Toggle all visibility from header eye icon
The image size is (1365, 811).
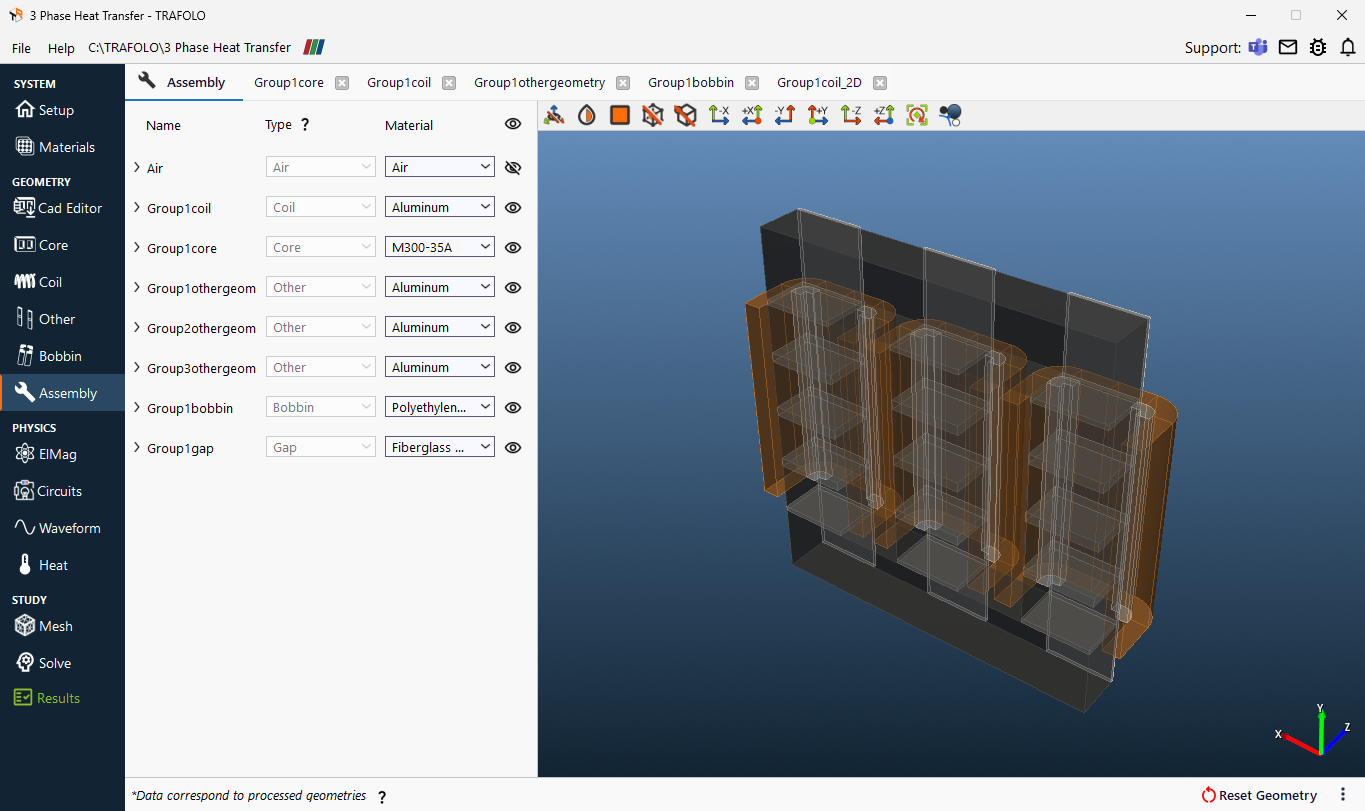click(x=513, y=124)
